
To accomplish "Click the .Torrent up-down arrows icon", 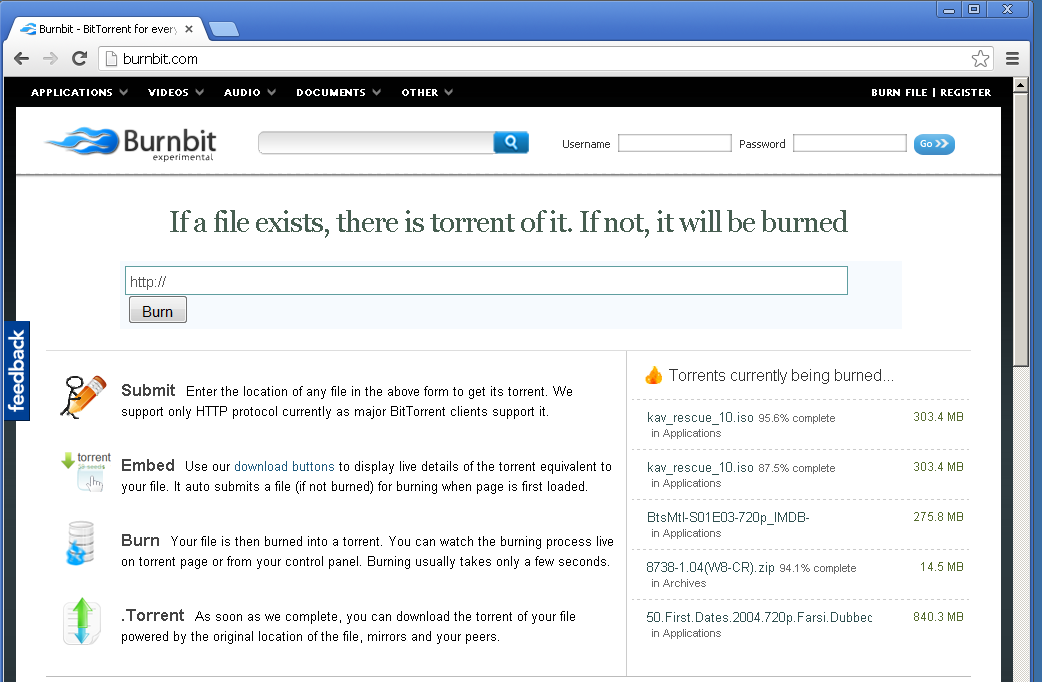I will 82,621.
